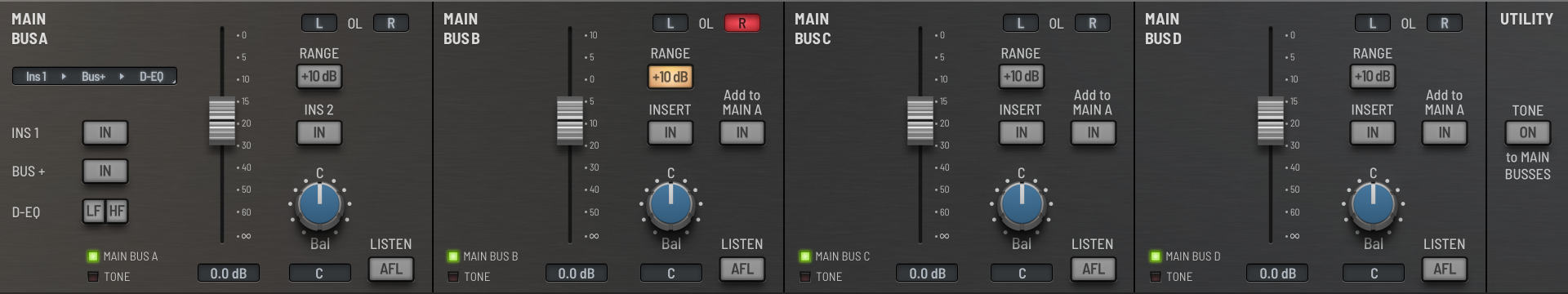Toggle the TONE indicator on Main Bus B
Screen dimensions: 1568x294
[453, 277]
